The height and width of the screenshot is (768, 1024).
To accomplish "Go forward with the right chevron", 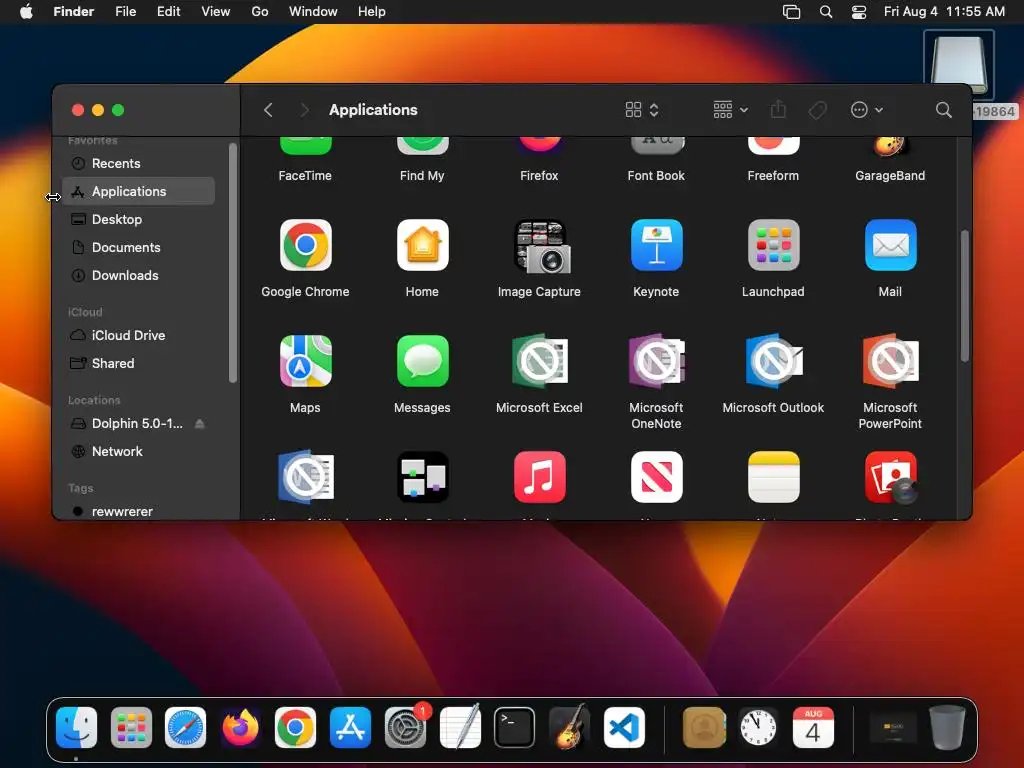I will (304, 110).
